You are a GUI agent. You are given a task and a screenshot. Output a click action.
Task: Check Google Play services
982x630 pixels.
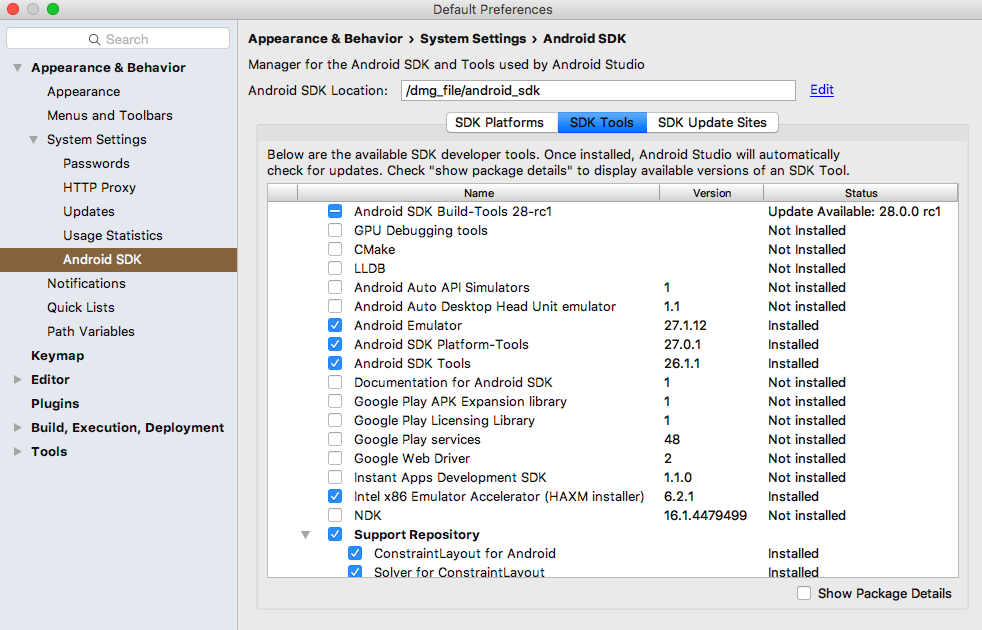point(335,440)
